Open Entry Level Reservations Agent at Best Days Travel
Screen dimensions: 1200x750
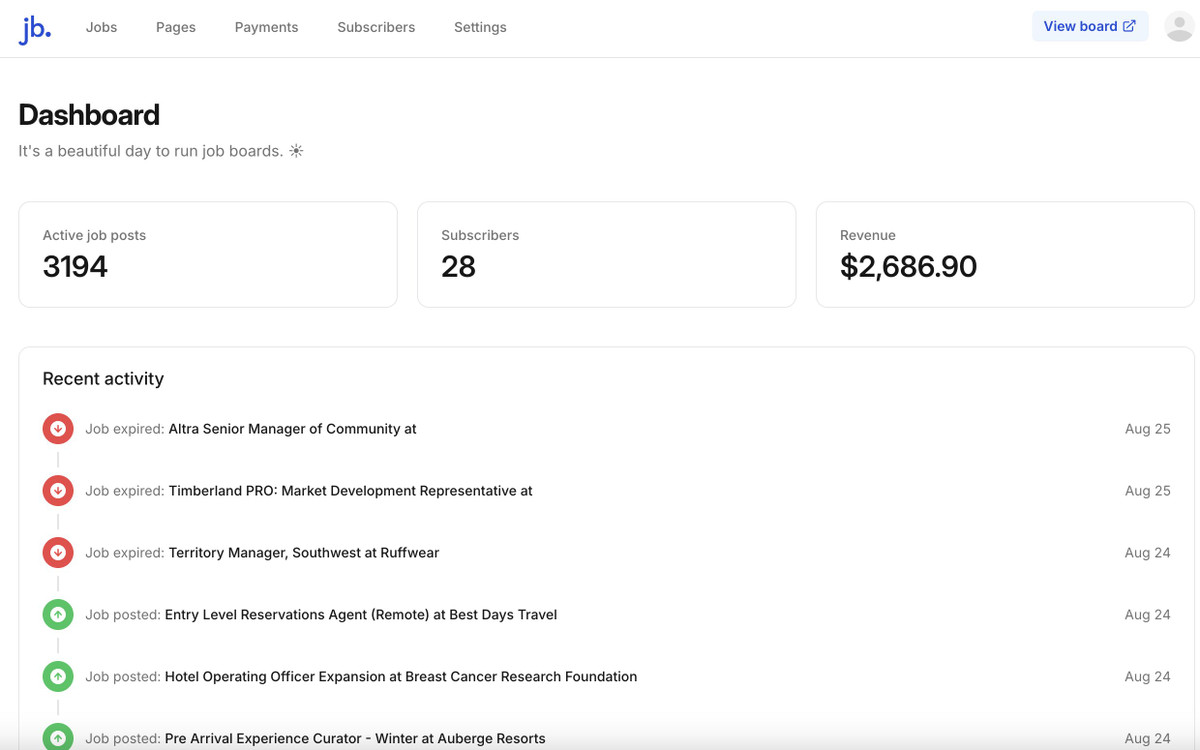click(x=361, y=615)
